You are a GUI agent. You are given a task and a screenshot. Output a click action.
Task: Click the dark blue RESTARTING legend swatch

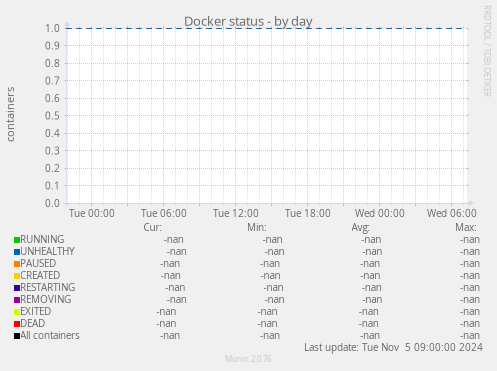click(x=17, y=288)
